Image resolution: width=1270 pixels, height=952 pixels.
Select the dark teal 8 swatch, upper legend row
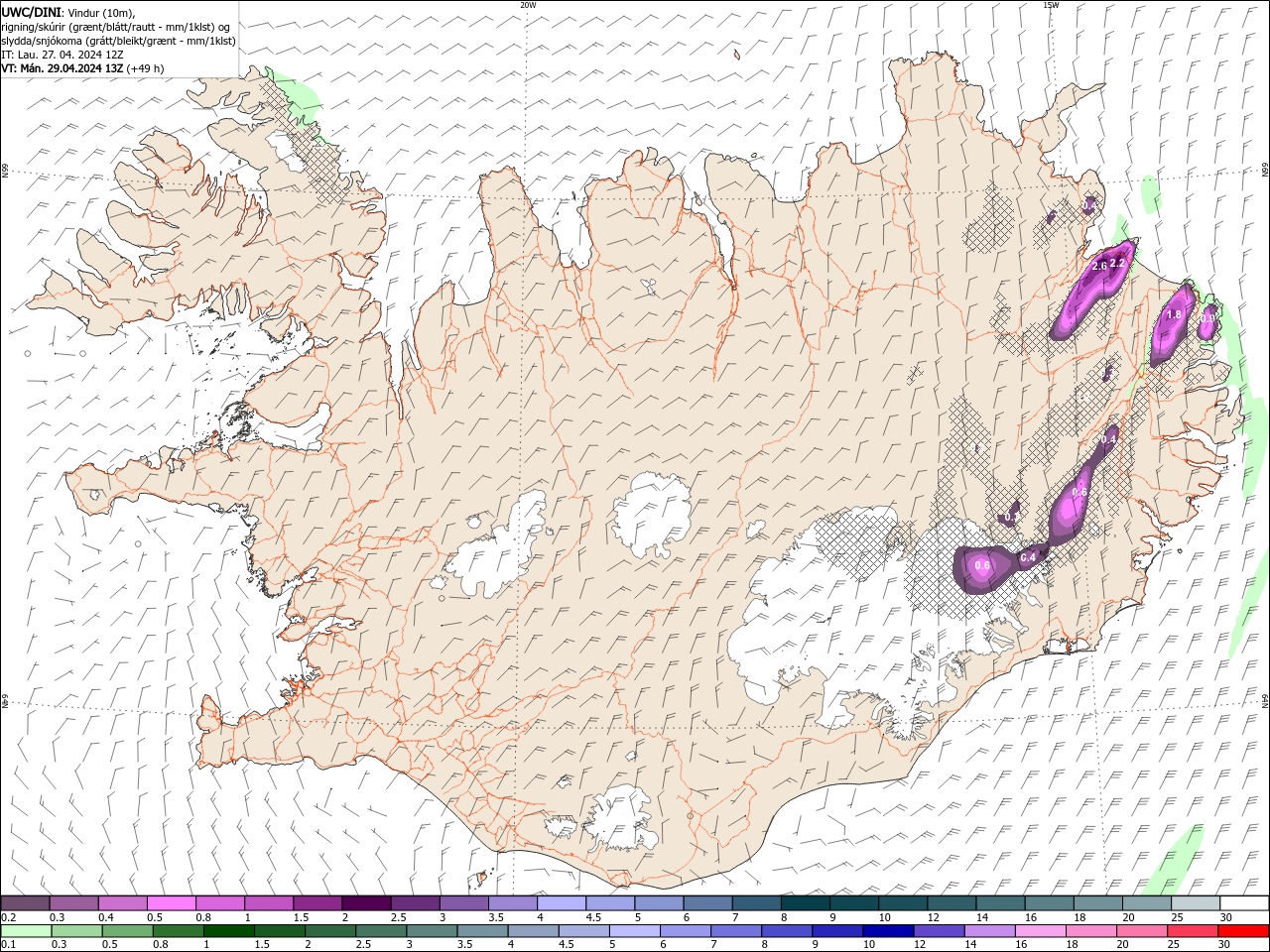[x=805, y=903]
